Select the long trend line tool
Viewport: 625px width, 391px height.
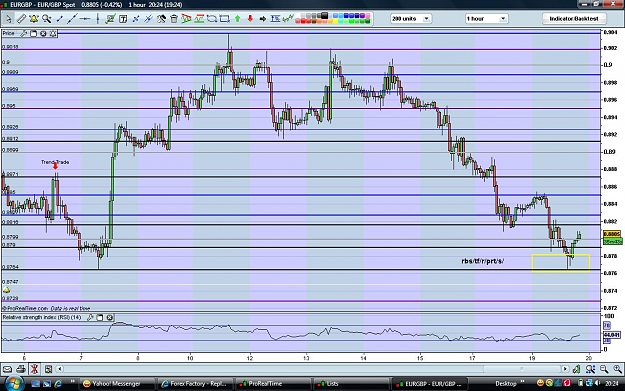click(72, 18)
